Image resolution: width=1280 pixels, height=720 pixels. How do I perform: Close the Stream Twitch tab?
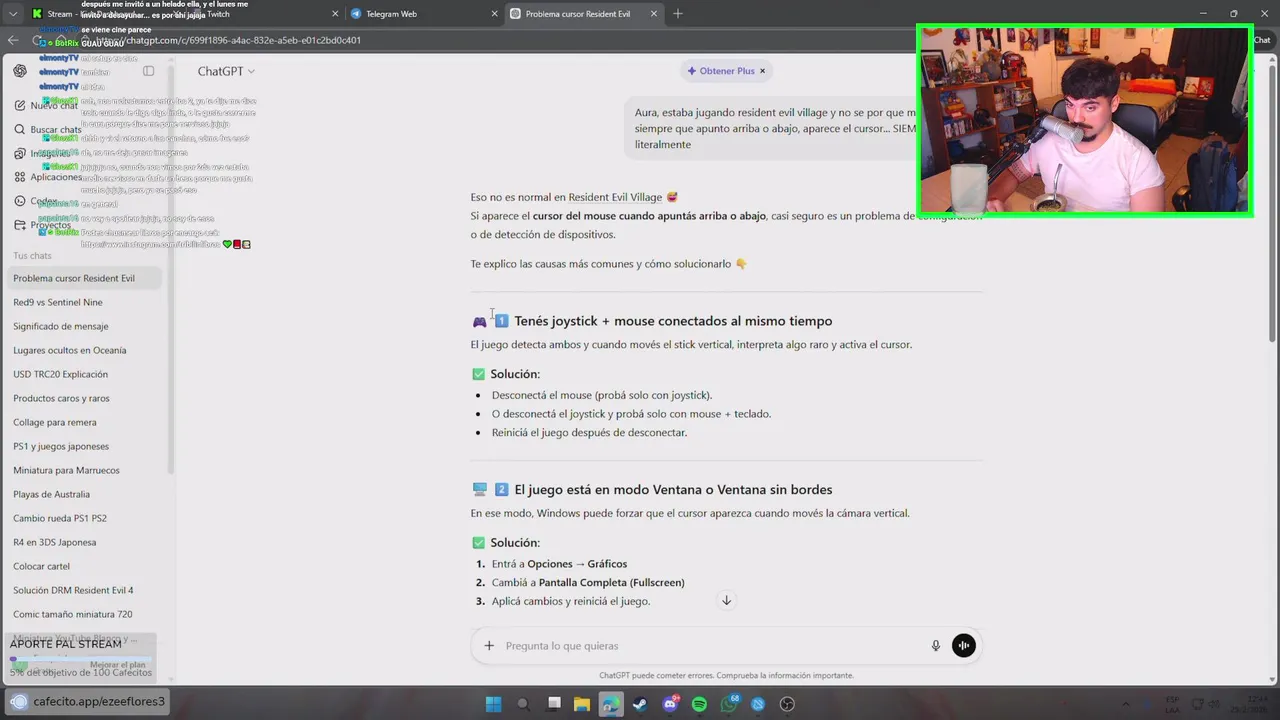click(335, 14)
